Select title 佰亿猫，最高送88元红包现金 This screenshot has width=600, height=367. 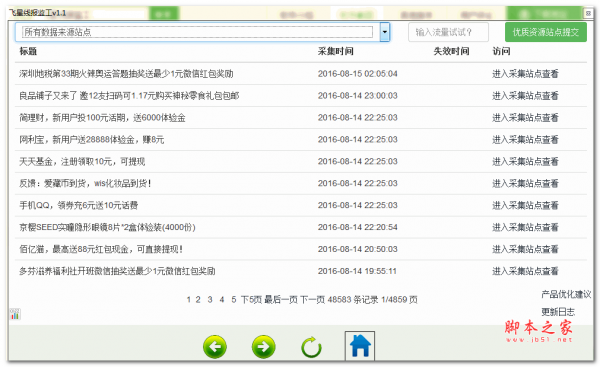(x=101, y=249)
